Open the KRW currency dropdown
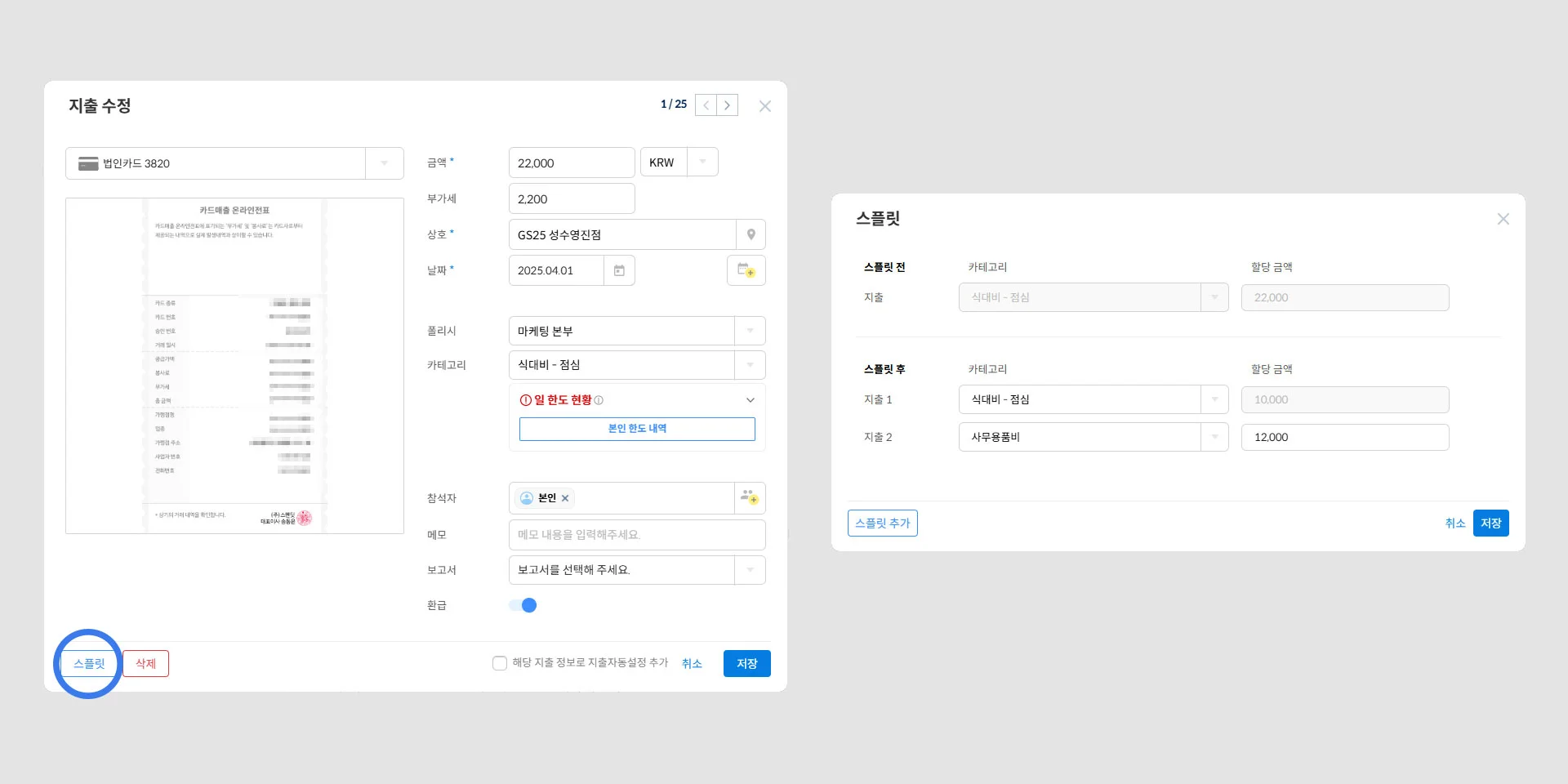This screenshot has height=784, width=1568. pos(701,162)
